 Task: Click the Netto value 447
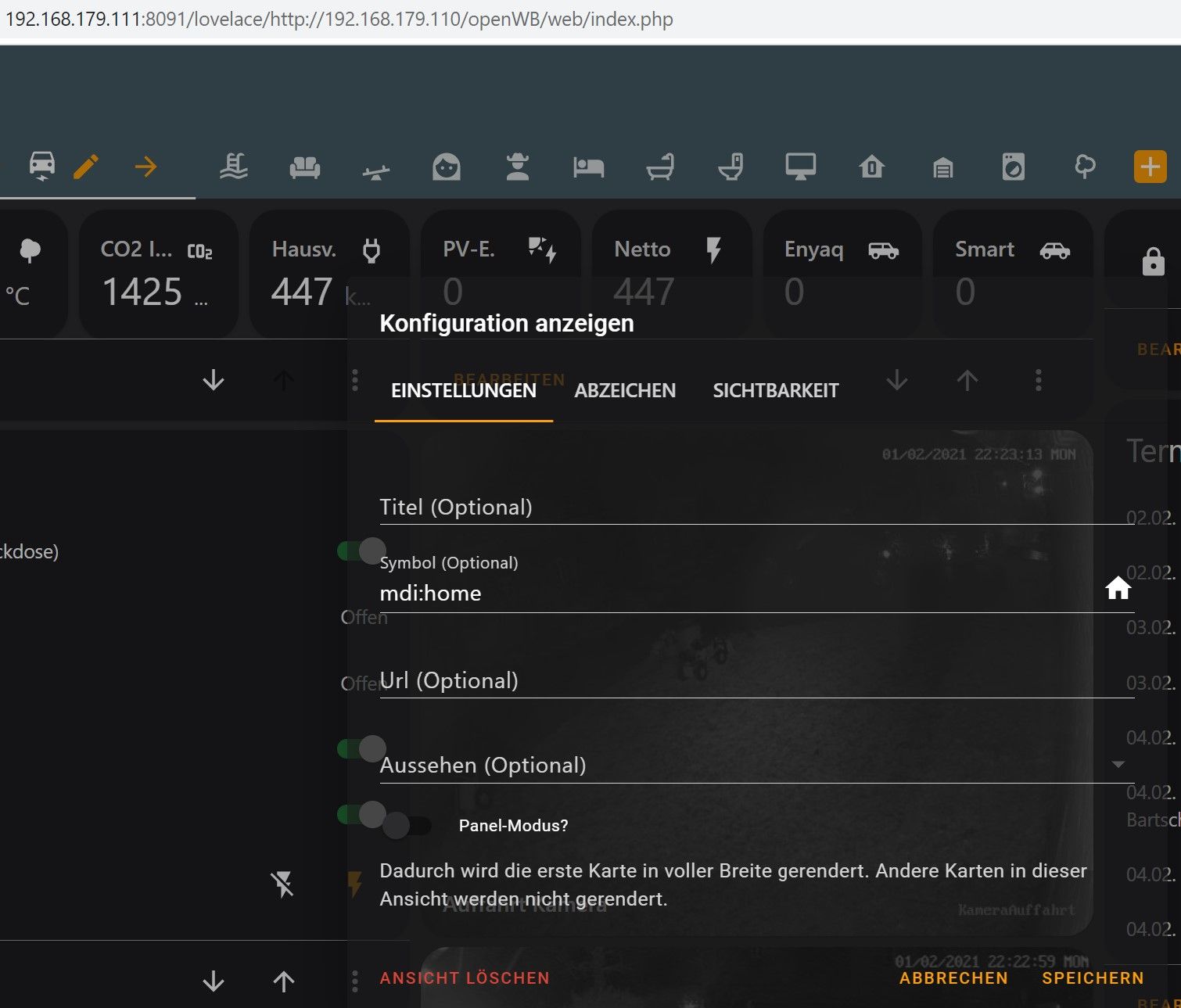(644, 292)
